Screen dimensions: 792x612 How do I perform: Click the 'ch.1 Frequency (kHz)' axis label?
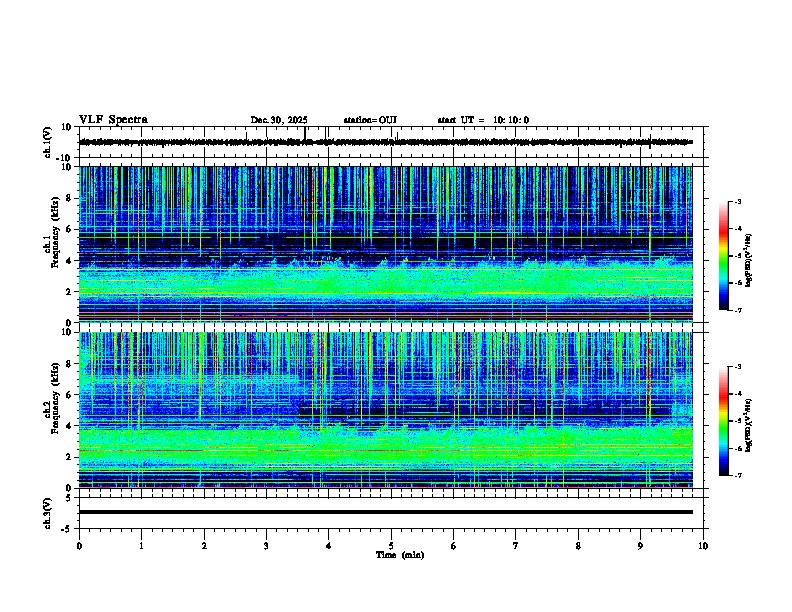tap(51, 232)
